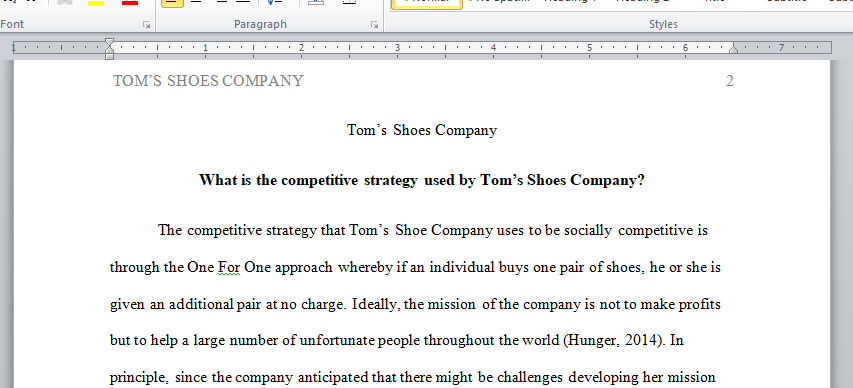853x388 pixels.
Task: Click the line starting "The competitive strategy that"
Action: tap(432, 231)
